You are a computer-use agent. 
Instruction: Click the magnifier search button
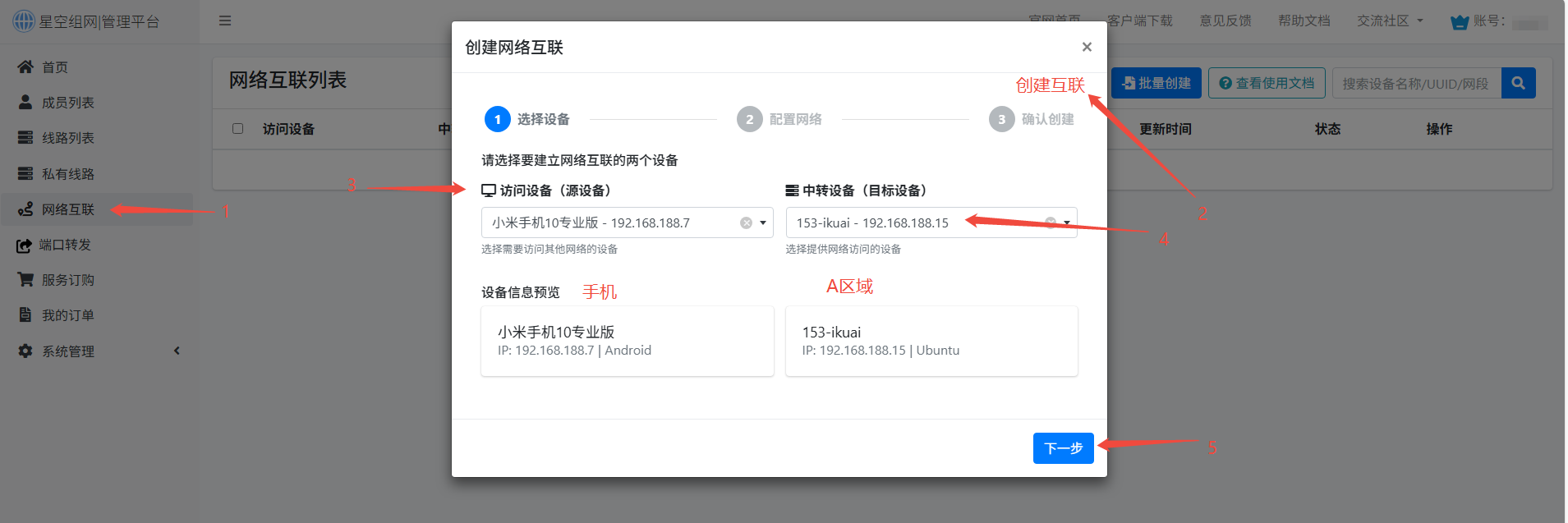pyautogui.click(x=1519, y=83)
